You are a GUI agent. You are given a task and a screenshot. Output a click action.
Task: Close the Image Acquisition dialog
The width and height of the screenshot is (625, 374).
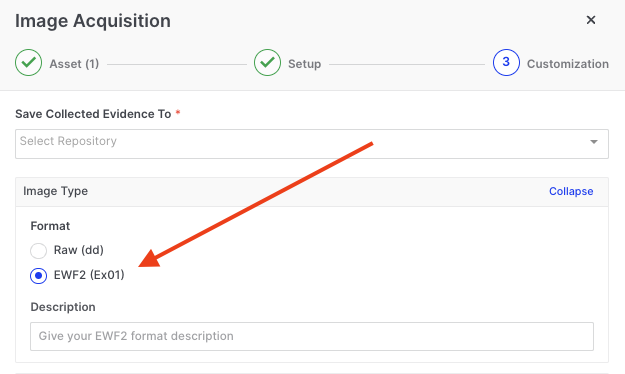(x=591, y=20)
